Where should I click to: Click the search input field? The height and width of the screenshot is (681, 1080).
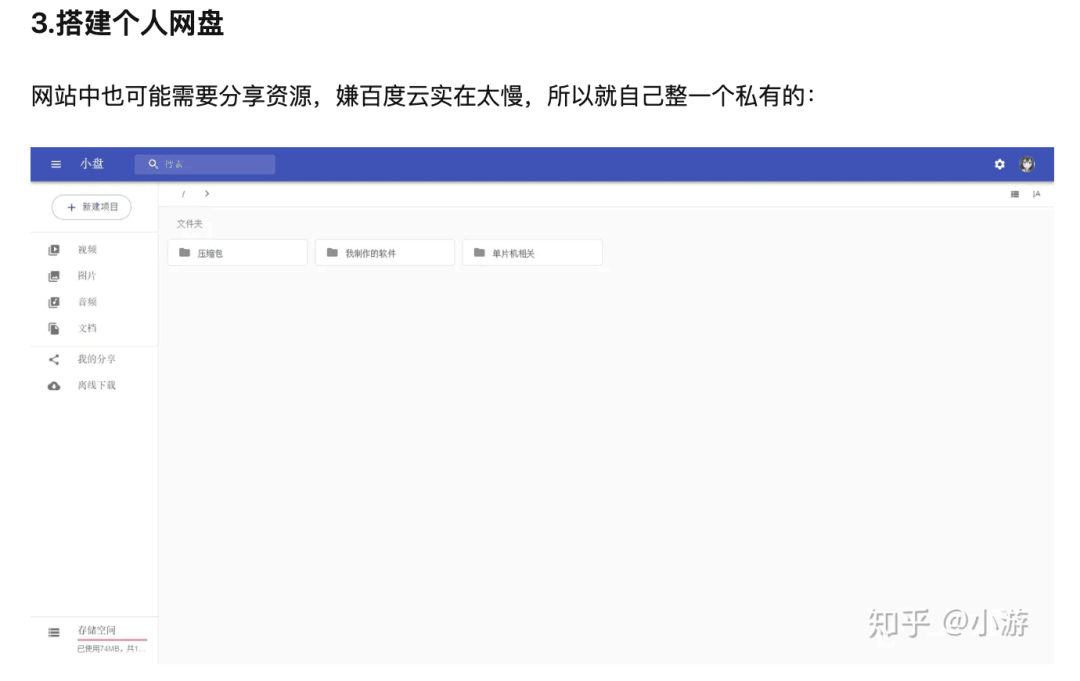(x=205, y=163)
